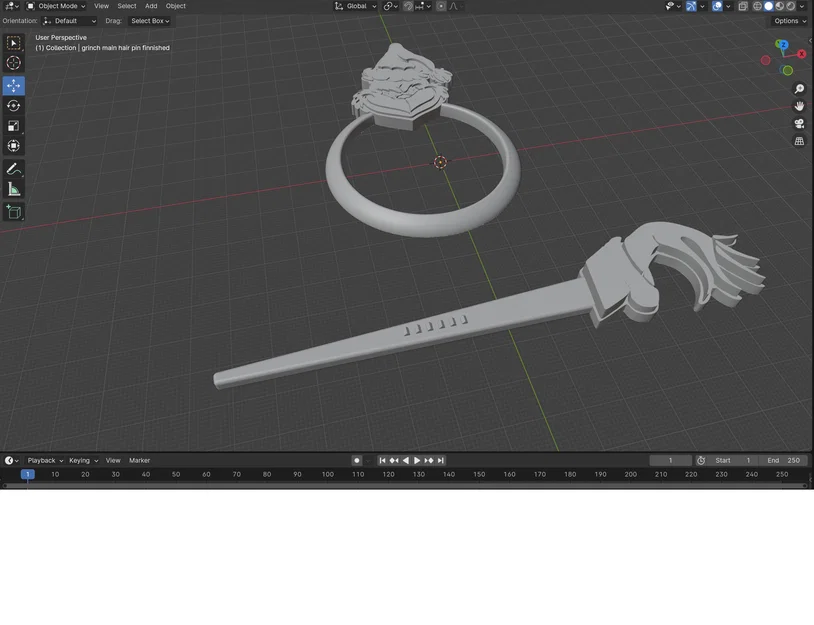Viewport: 814px width, 625px height.
Task: Activate the 3D Cursor tool
Action: pyautogui.click(x=13, y=63)
